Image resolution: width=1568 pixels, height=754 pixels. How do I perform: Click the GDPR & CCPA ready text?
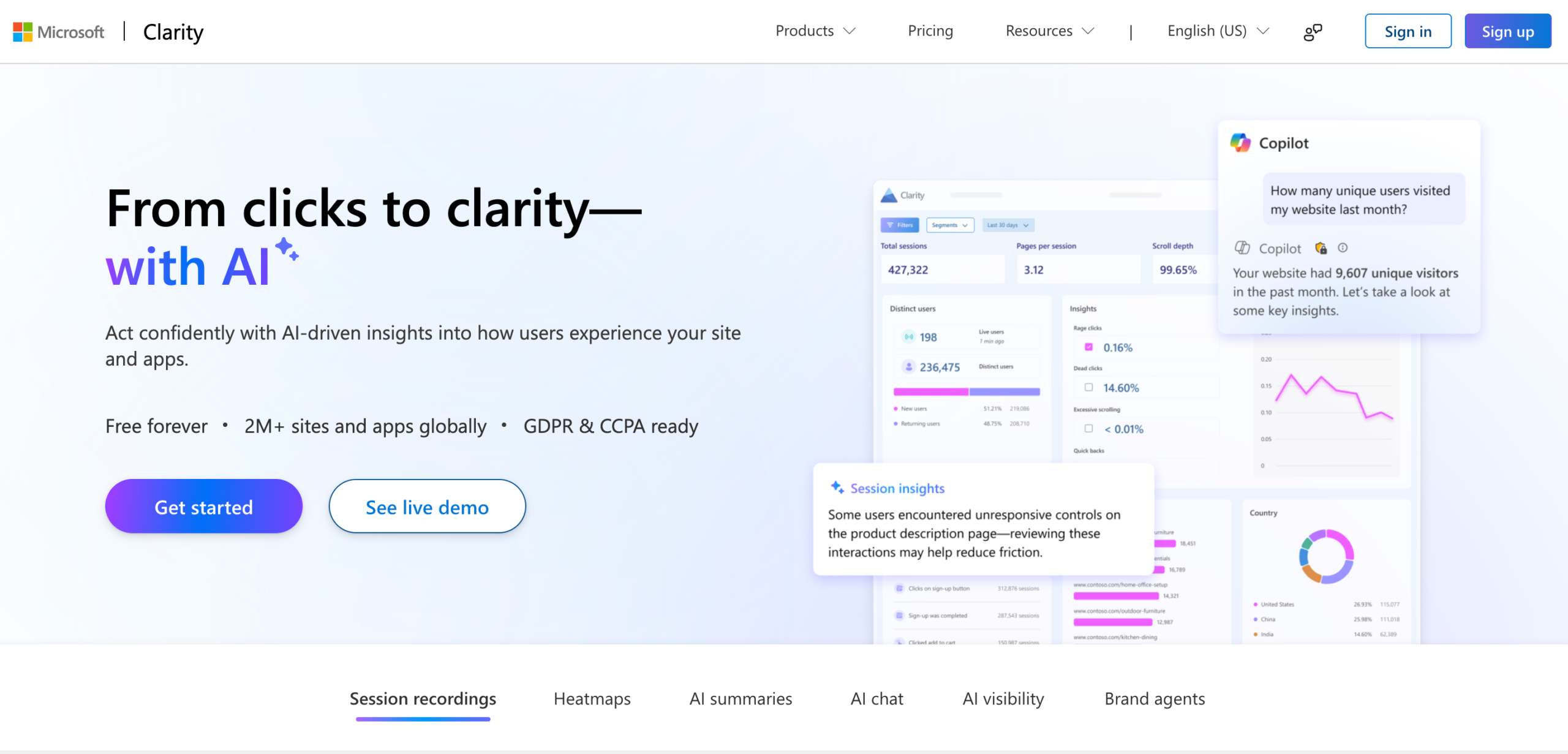click(x=611, y=426)
